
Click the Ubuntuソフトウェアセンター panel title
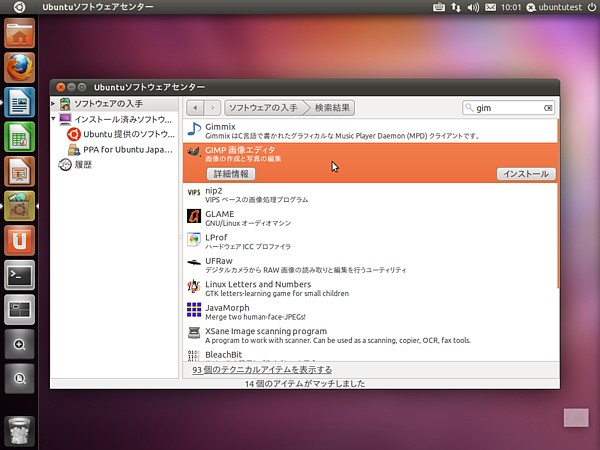98,7
